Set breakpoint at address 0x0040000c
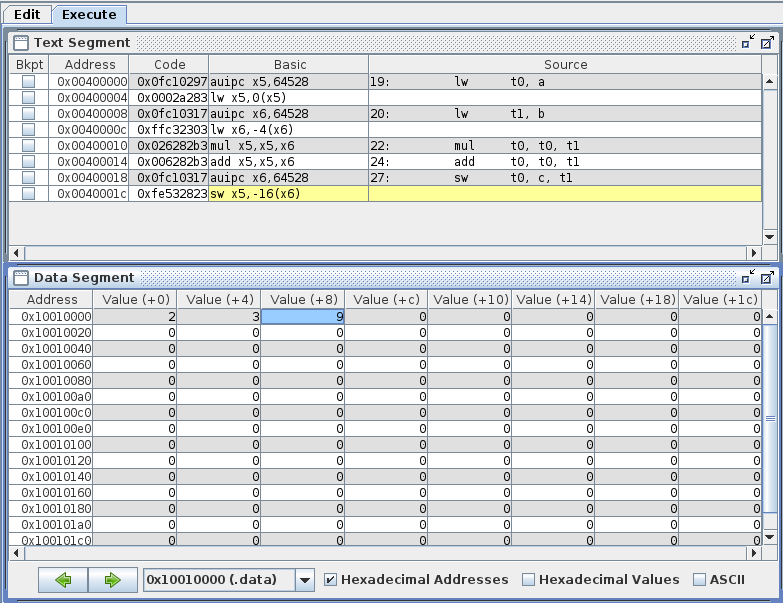This screenshot has height=603, width=783. [28, 129]
